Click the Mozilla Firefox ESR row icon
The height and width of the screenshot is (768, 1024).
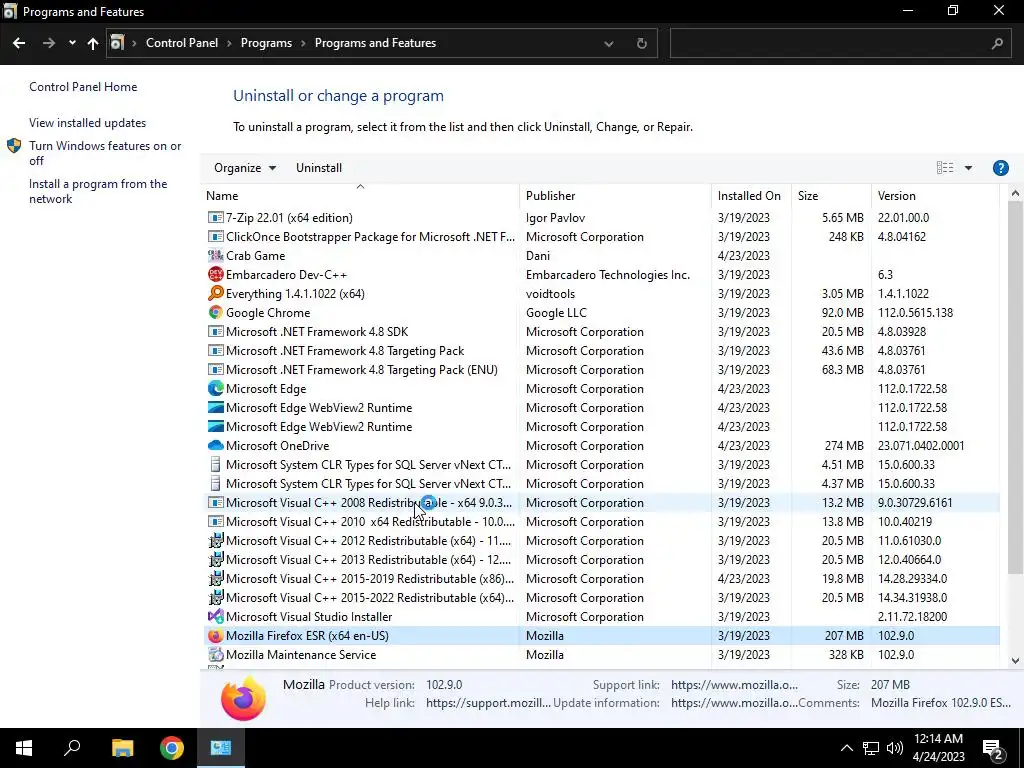(x=216, y=635)
